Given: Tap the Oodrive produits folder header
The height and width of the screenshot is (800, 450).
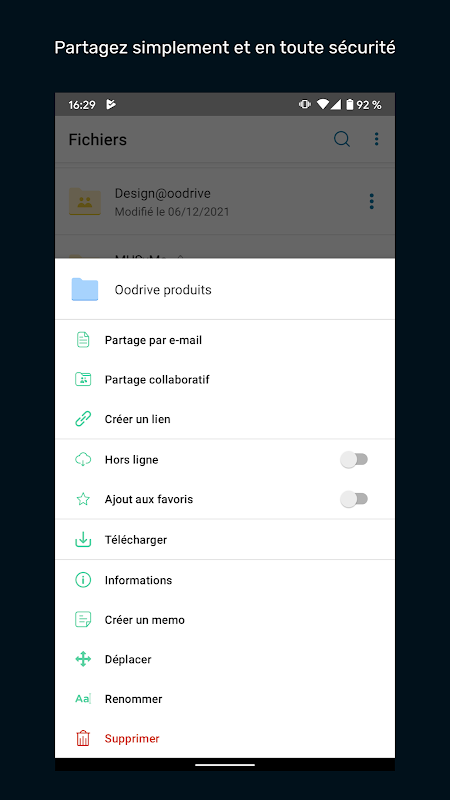Looking at the screenshot, I should (x=225, y=289).
